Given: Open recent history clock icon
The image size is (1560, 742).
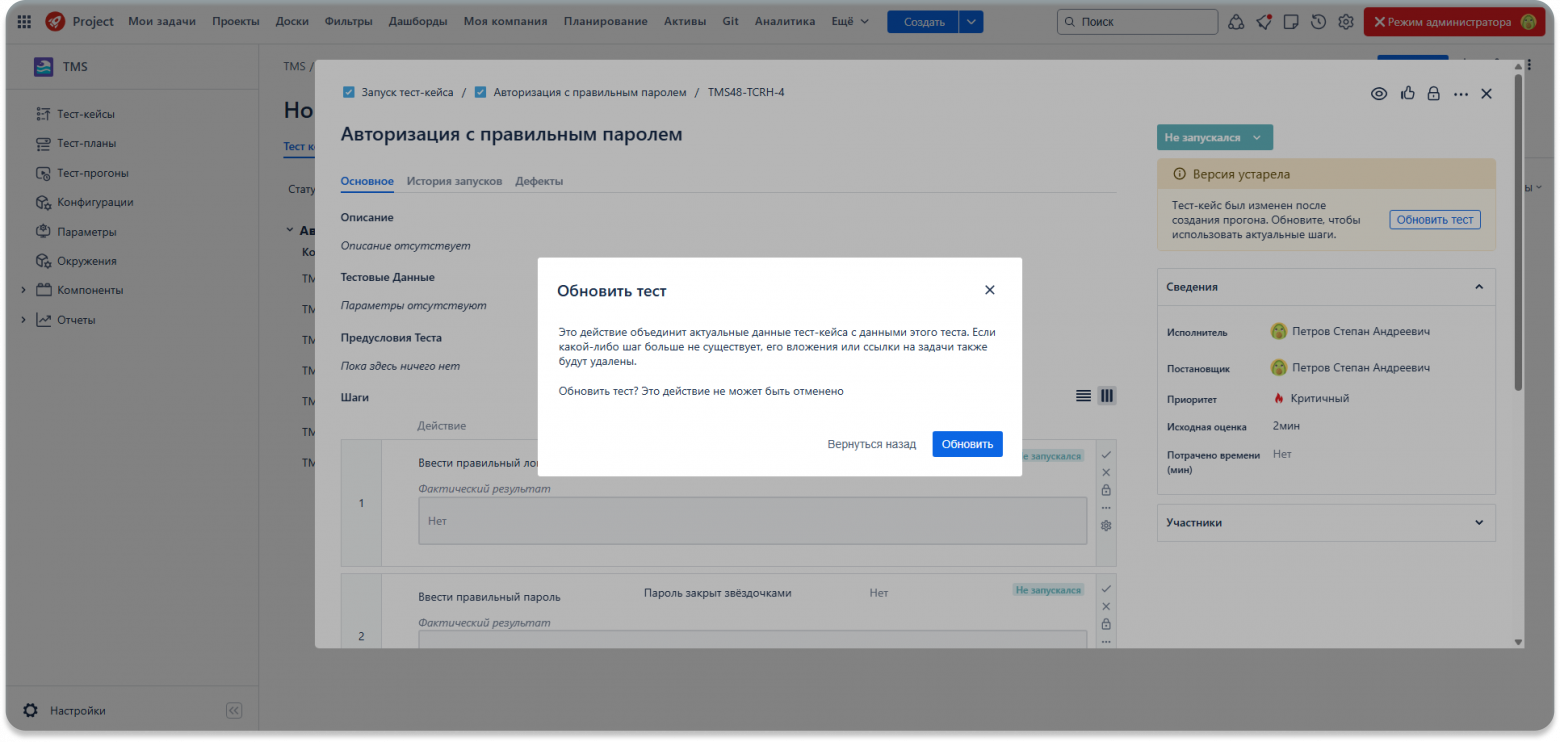Looking at the screenshot, I should coord(1319,21).
